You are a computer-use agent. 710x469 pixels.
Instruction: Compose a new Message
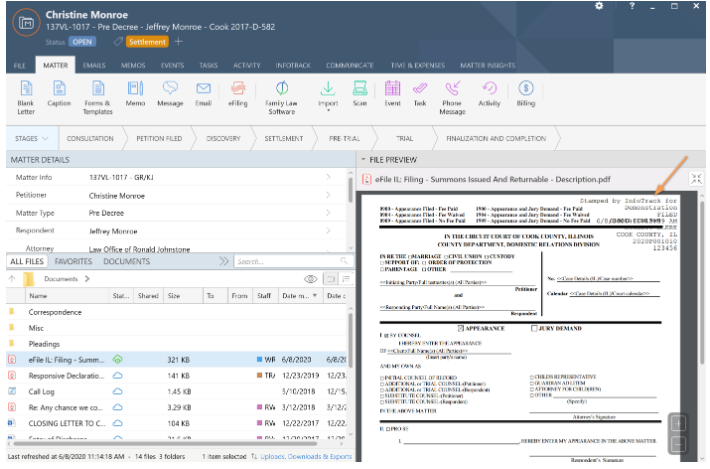170,94
